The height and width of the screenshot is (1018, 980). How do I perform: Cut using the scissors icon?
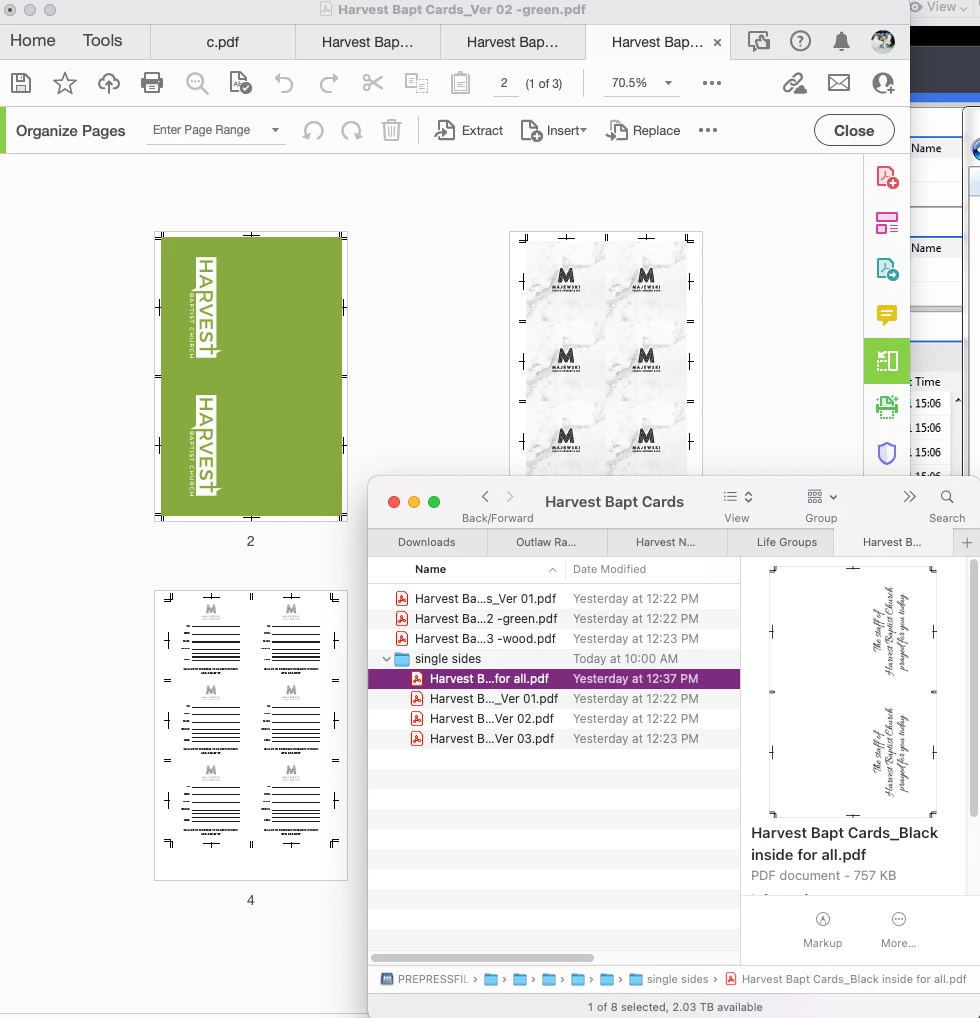point(372,83)
